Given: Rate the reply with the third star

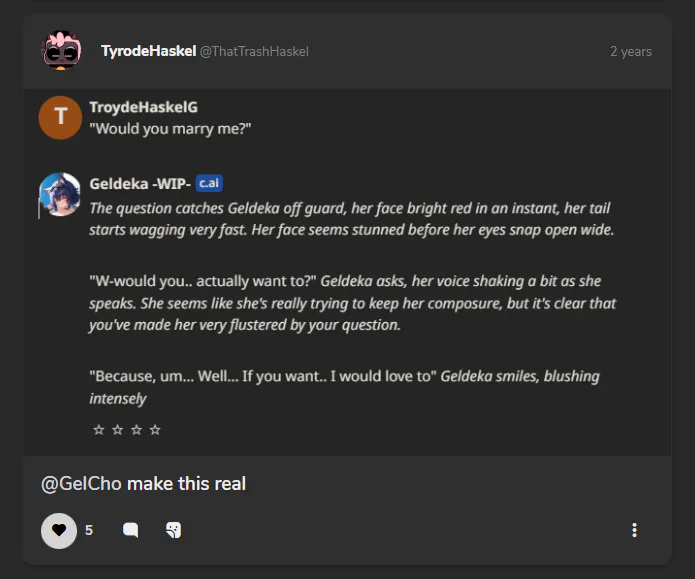Looking at the screenshot, I should point(136,430).
